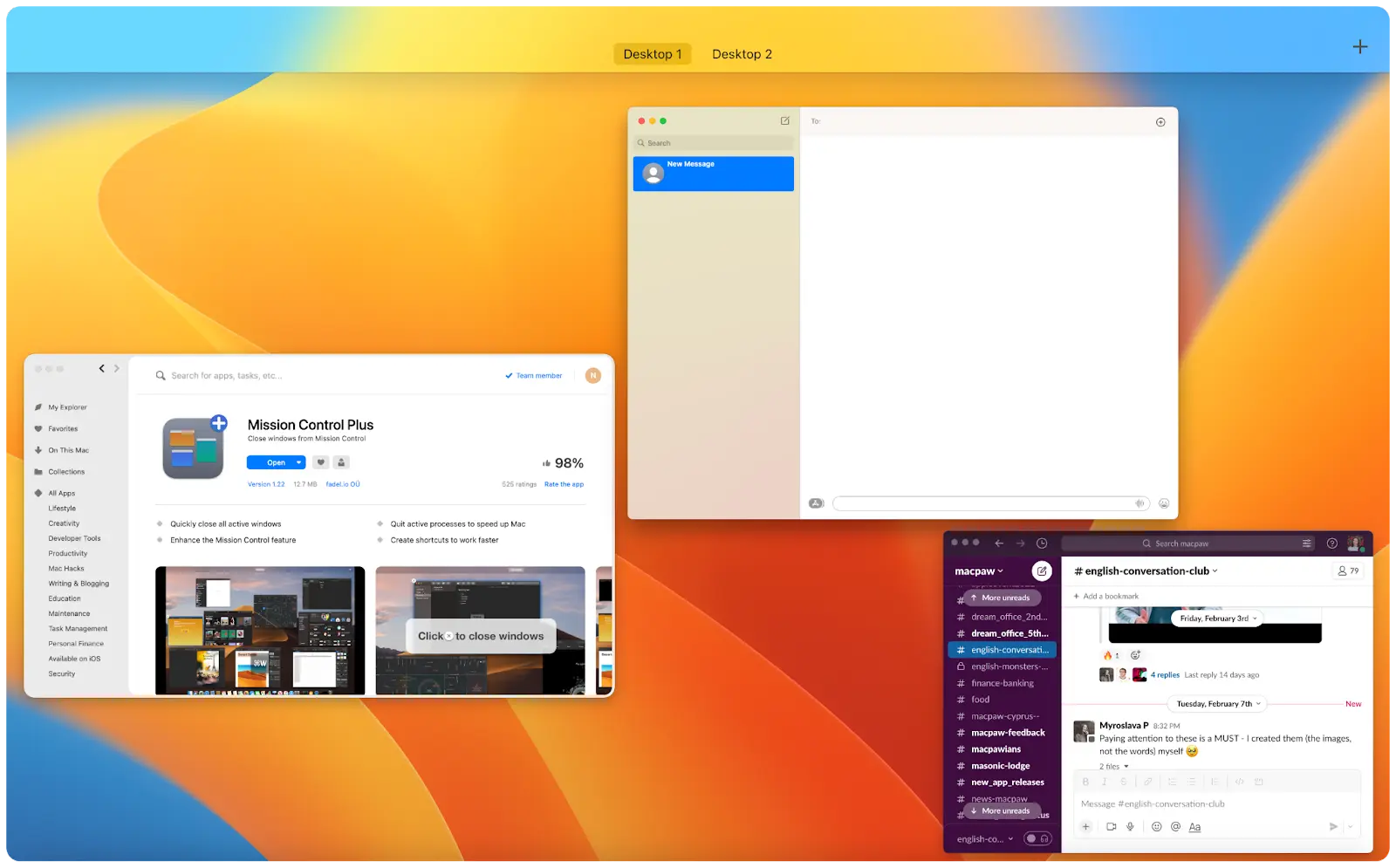Click the fire reaction on Slack message
This screenshot has width=1396, height=868.
(x=1111, y=655)
